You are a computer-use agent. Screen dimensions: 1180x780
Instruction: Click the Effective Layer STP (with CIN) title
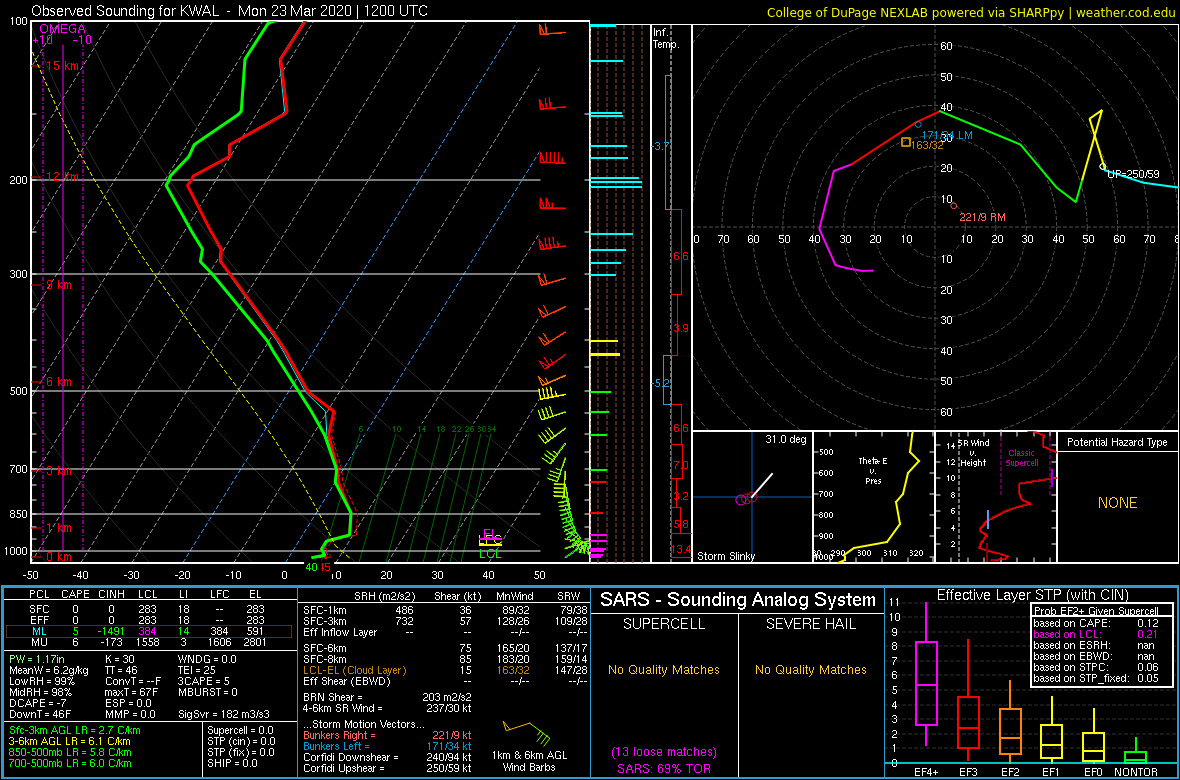tap(1032, 595)
